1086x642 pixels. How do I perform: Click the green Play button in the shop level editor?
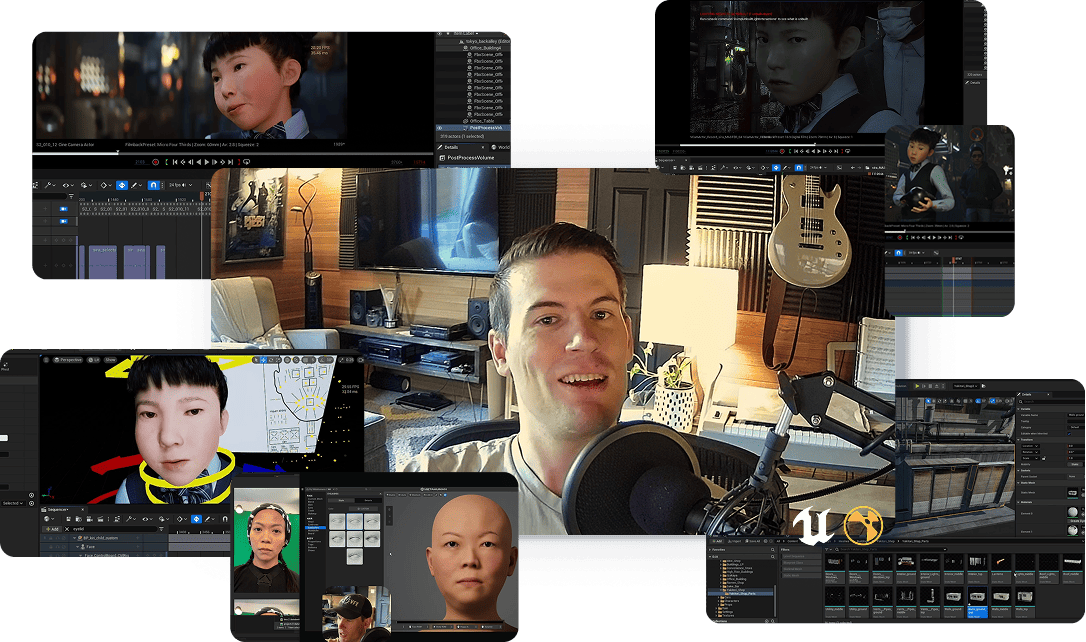click(917, 386)
